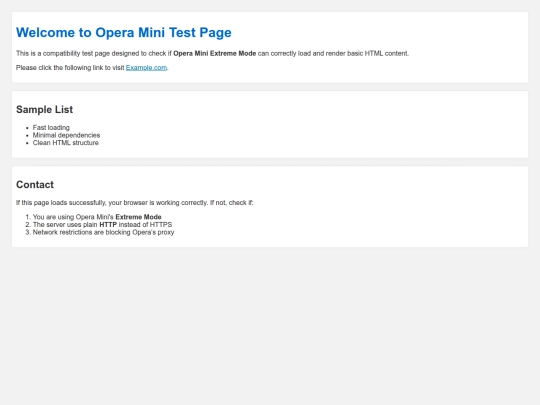Click the item 'Network restrictions are blocking Opera's proxy'
540x405 pixels.
coord(103,232)
